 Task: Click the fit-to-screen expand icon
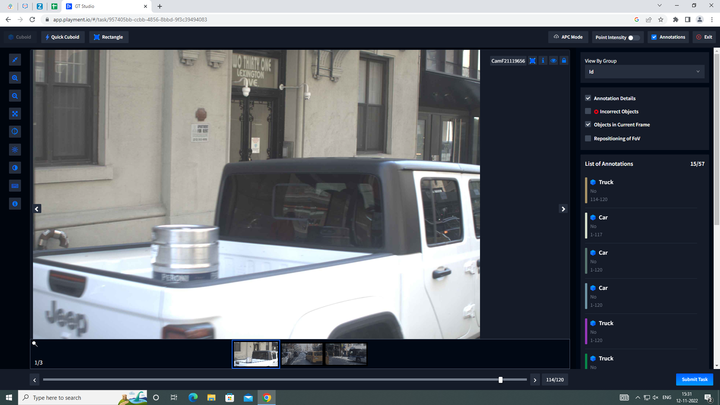pos(15,114)
